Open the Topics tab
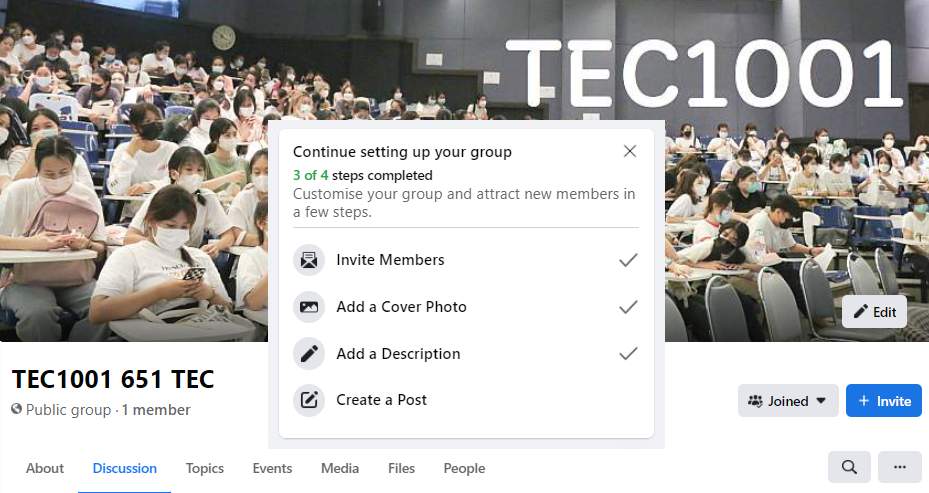Screen dimensions: 929x493 click(205, 468)
